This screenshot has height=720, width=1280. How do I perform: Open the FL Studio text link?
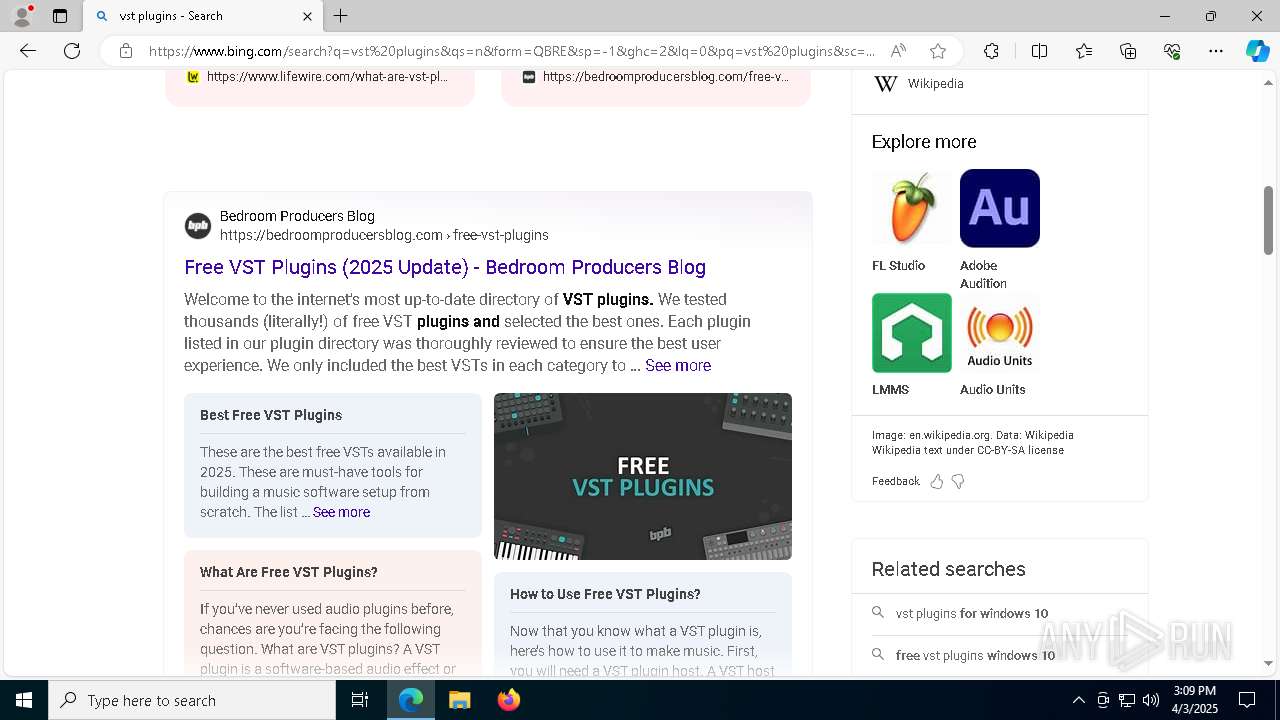tap(898, 266)
